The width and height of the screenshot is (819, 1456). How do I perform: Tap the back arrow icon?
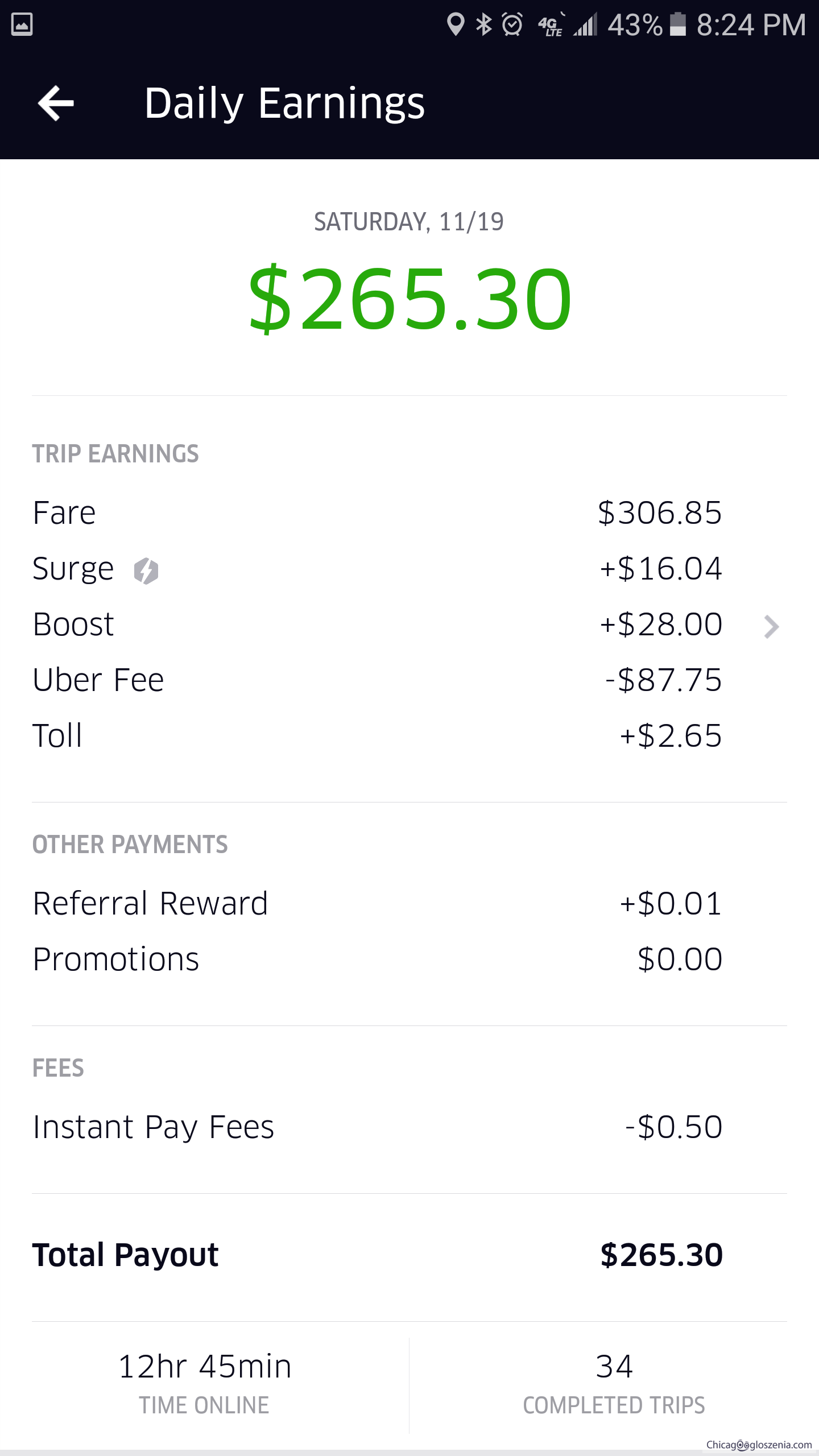click(x=56, y=103)
